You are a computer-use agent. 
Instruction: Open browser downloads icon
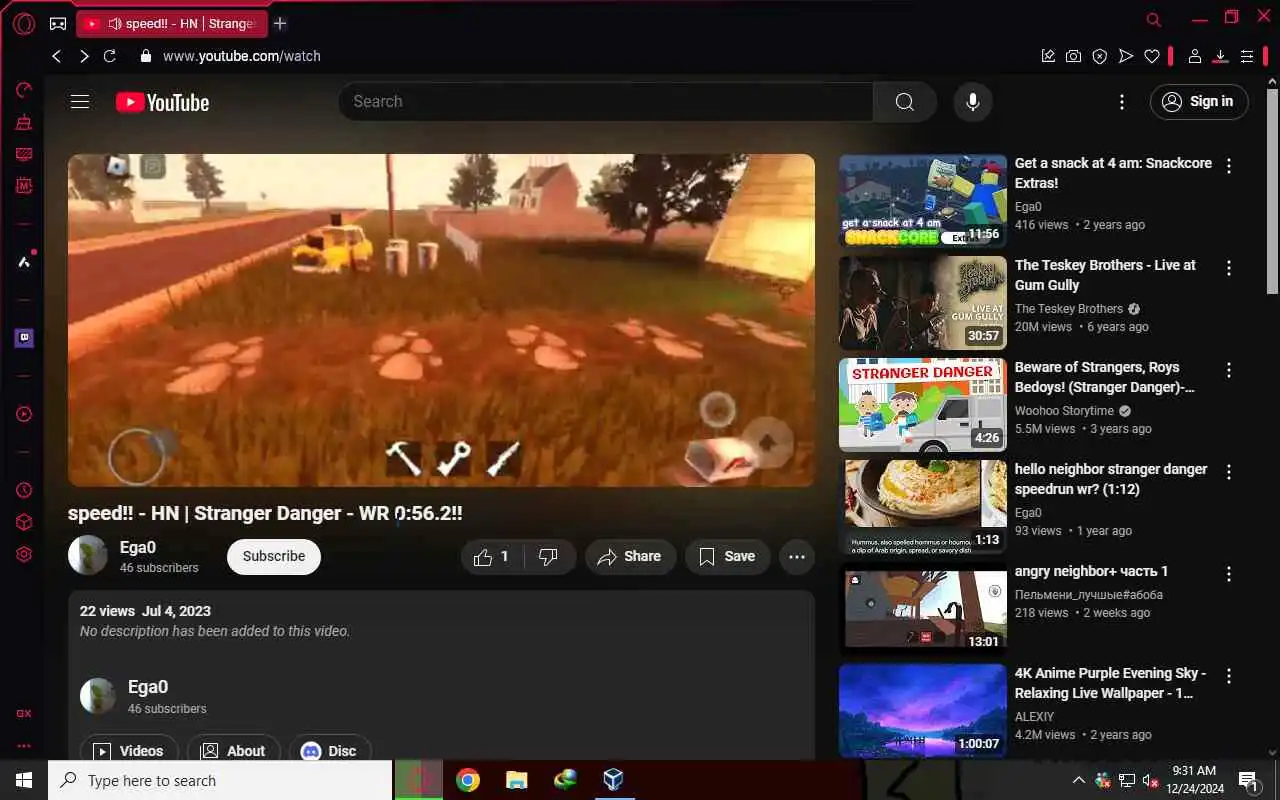[x=1220, y=56]
